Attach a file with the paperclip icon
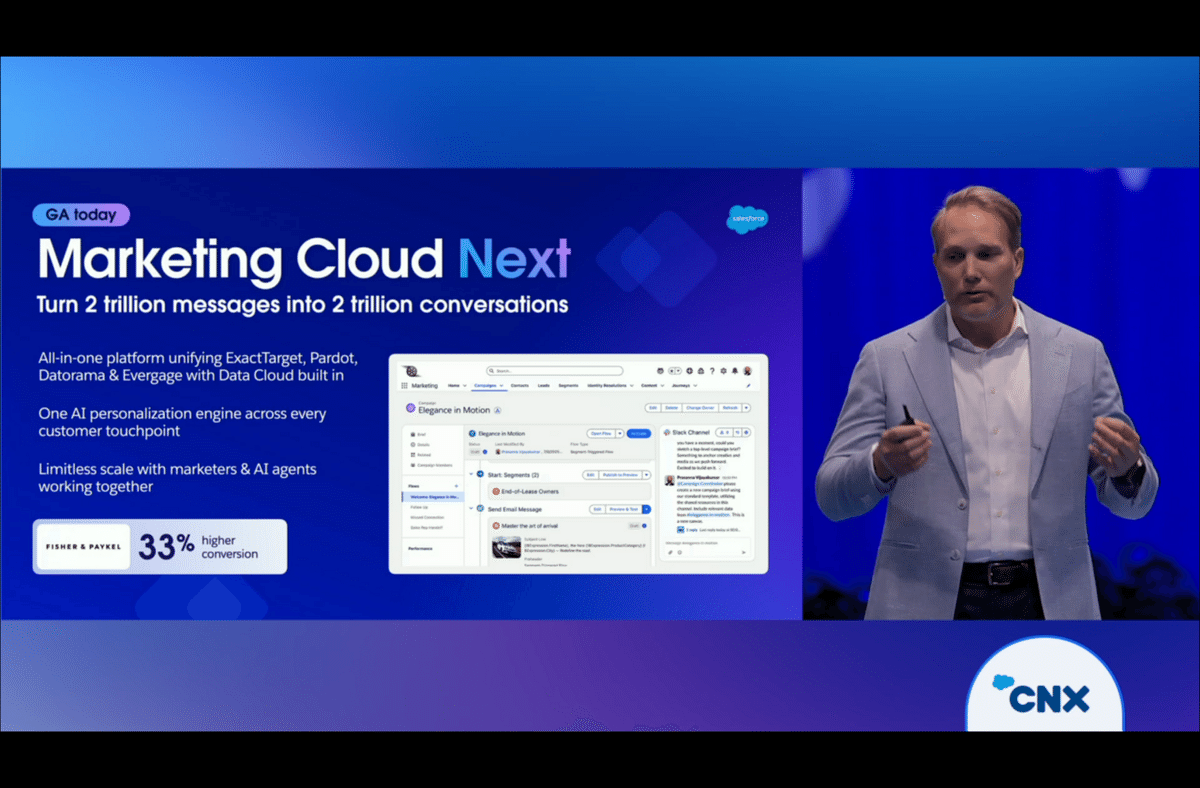This screenshot has height=788, width=1200. pyautogui.click(x=670, y=553)
